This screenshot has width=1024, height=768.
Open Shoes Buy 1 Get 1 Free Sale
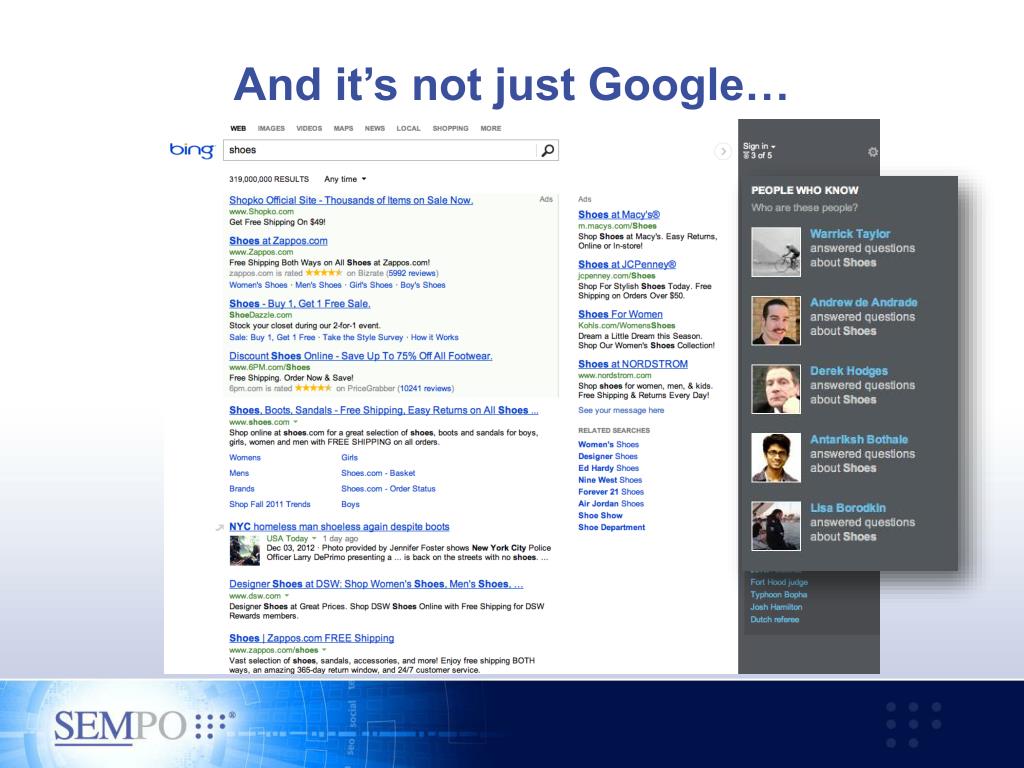[300, 304]
